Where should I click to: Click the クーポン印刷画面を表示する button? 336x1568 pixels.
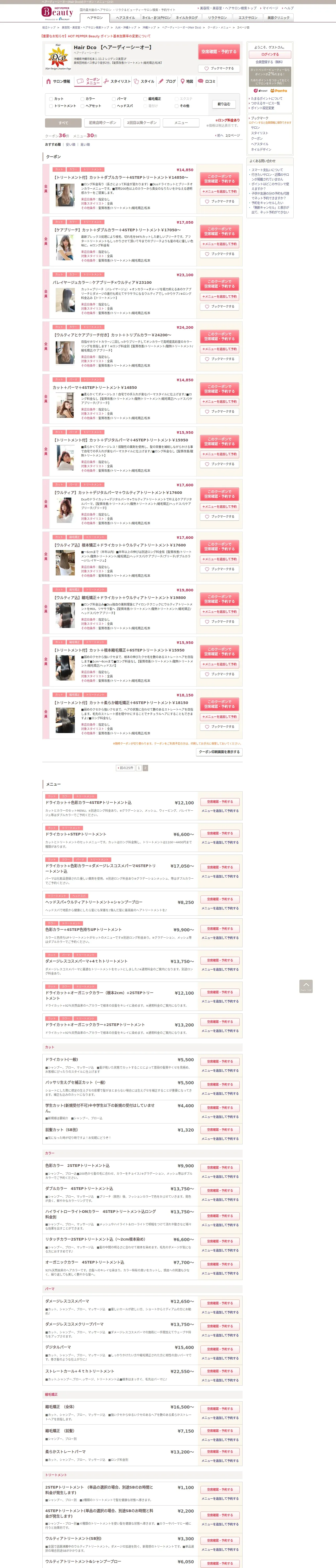[x=220, y=752]
